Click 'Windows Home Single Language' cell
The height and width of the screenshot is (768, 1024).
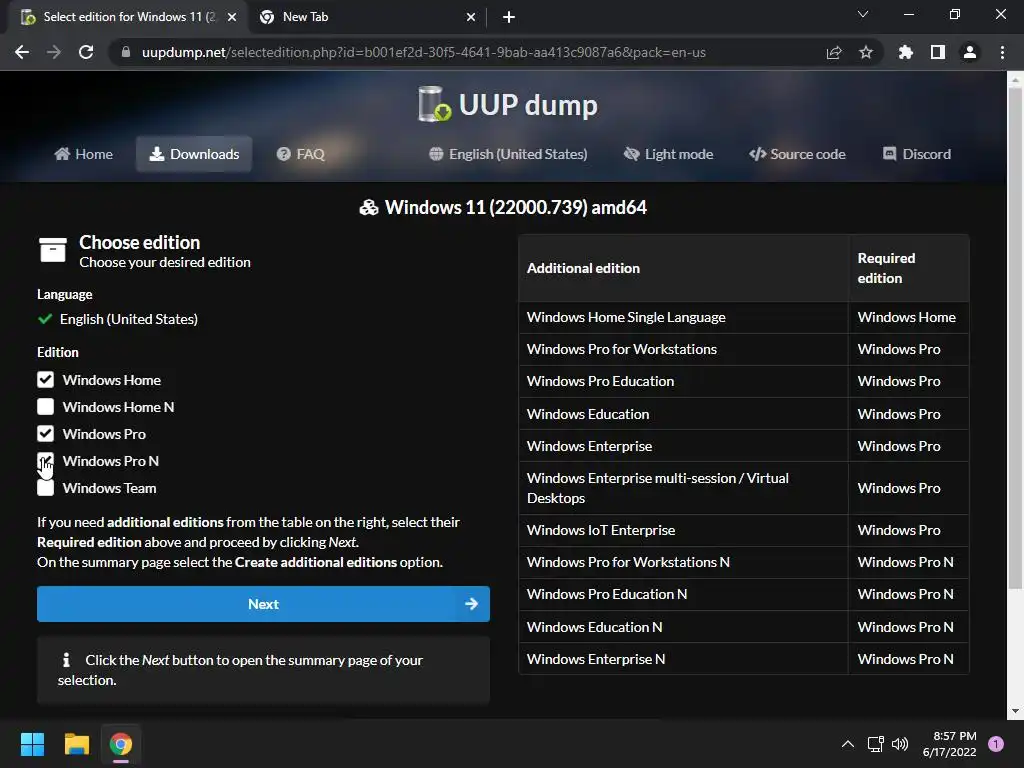click(683, 317)
